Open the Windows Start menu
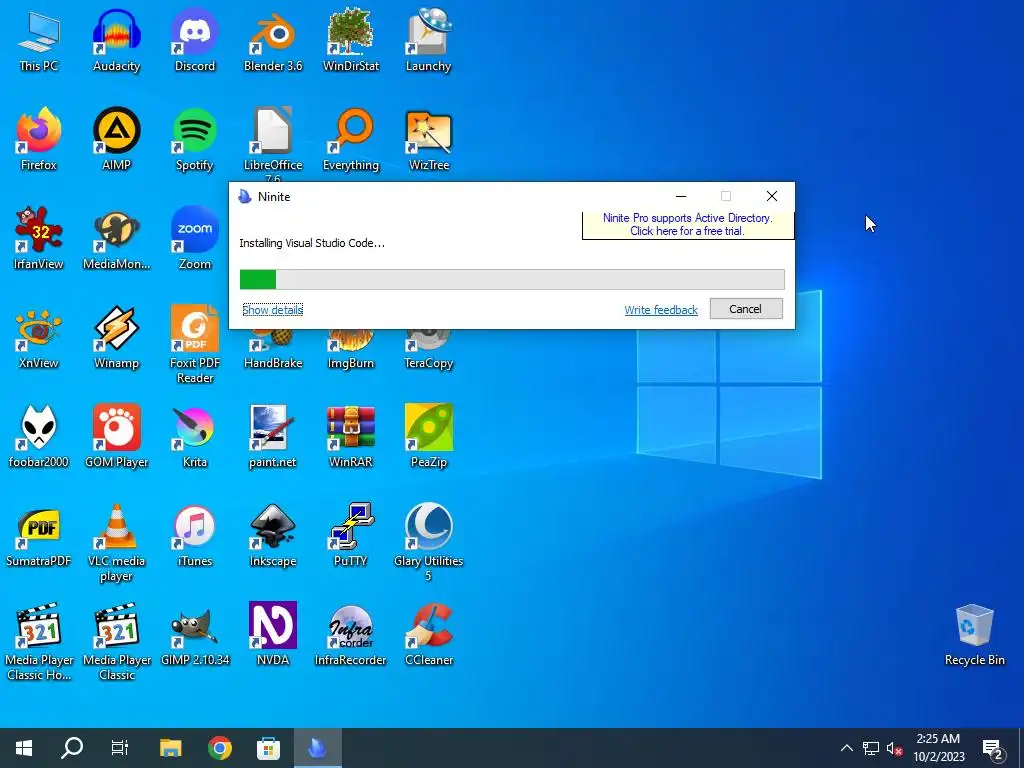The image size is (1024, 768). pos(24,748)
